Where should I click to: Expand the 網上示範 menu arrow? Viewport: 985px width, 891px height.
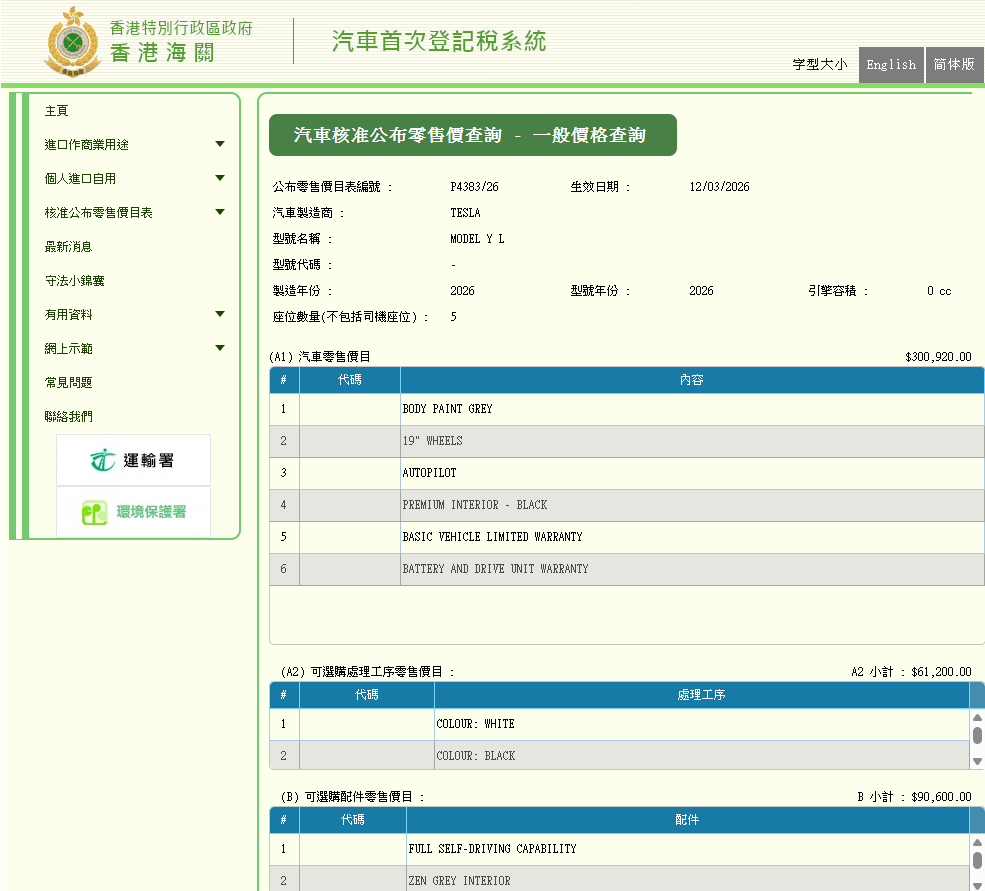[x=220, y=347]
